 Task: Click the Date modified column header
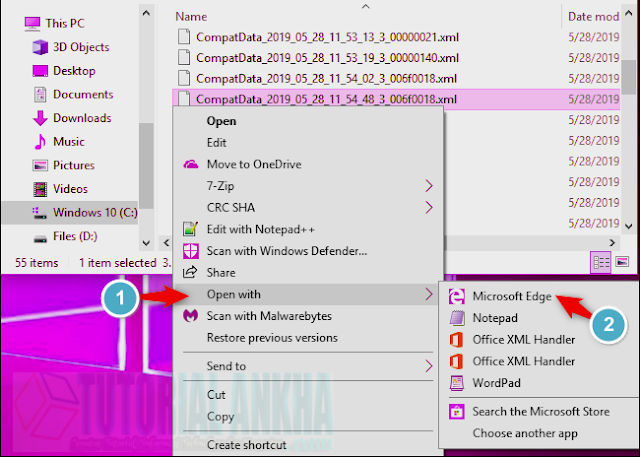point(593,17)
